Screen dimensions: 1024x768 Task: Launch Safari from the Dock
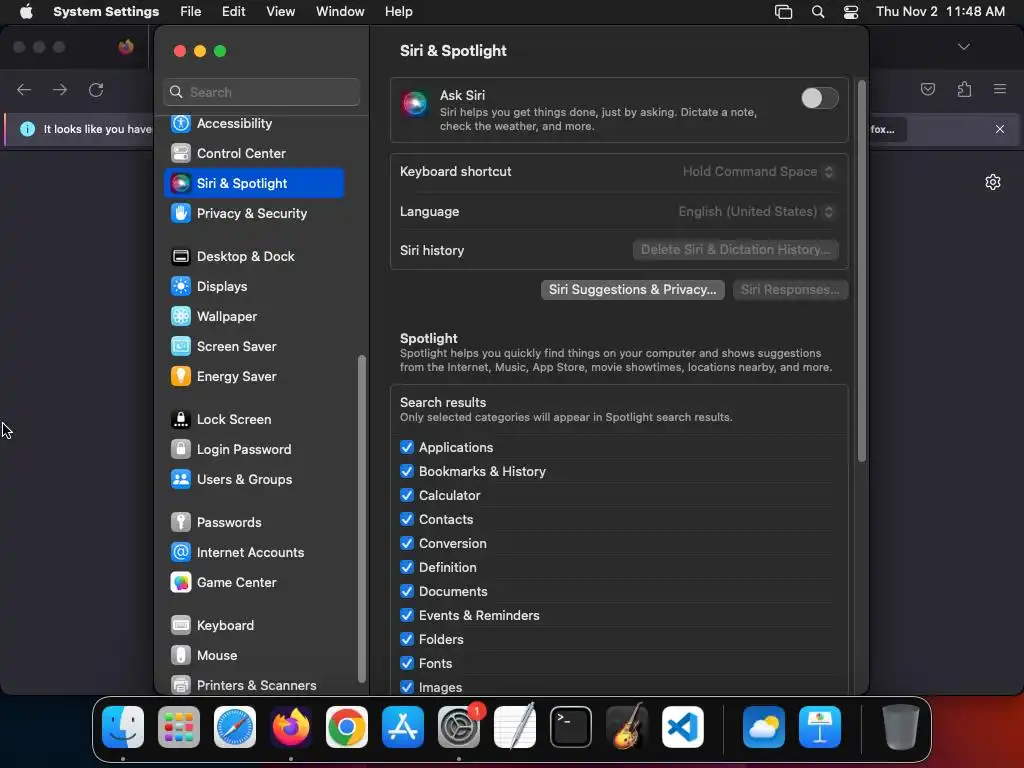[235, 727]
